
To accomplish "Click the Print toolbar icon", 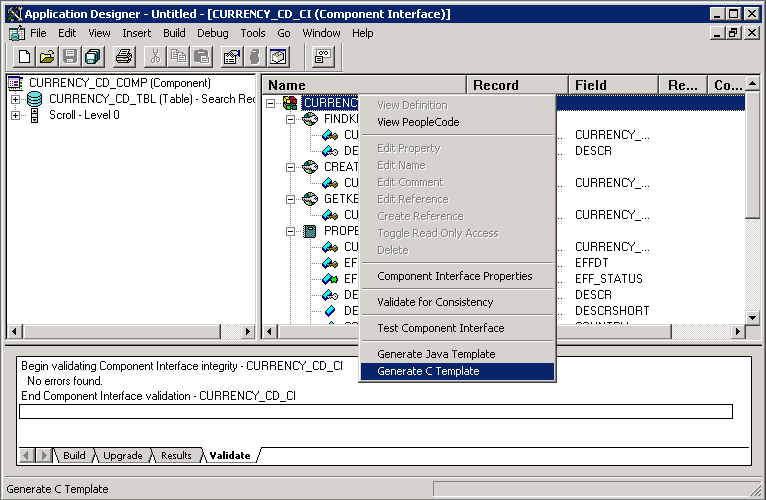I will coord(124,57).
